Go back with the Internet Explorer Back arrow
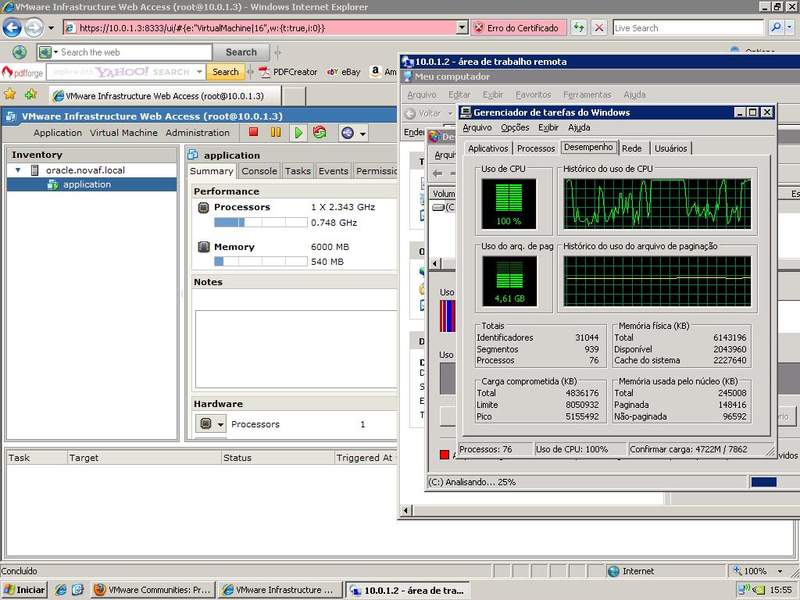The height and width of the screenshot is (600, 800). (x=12, y=28)
